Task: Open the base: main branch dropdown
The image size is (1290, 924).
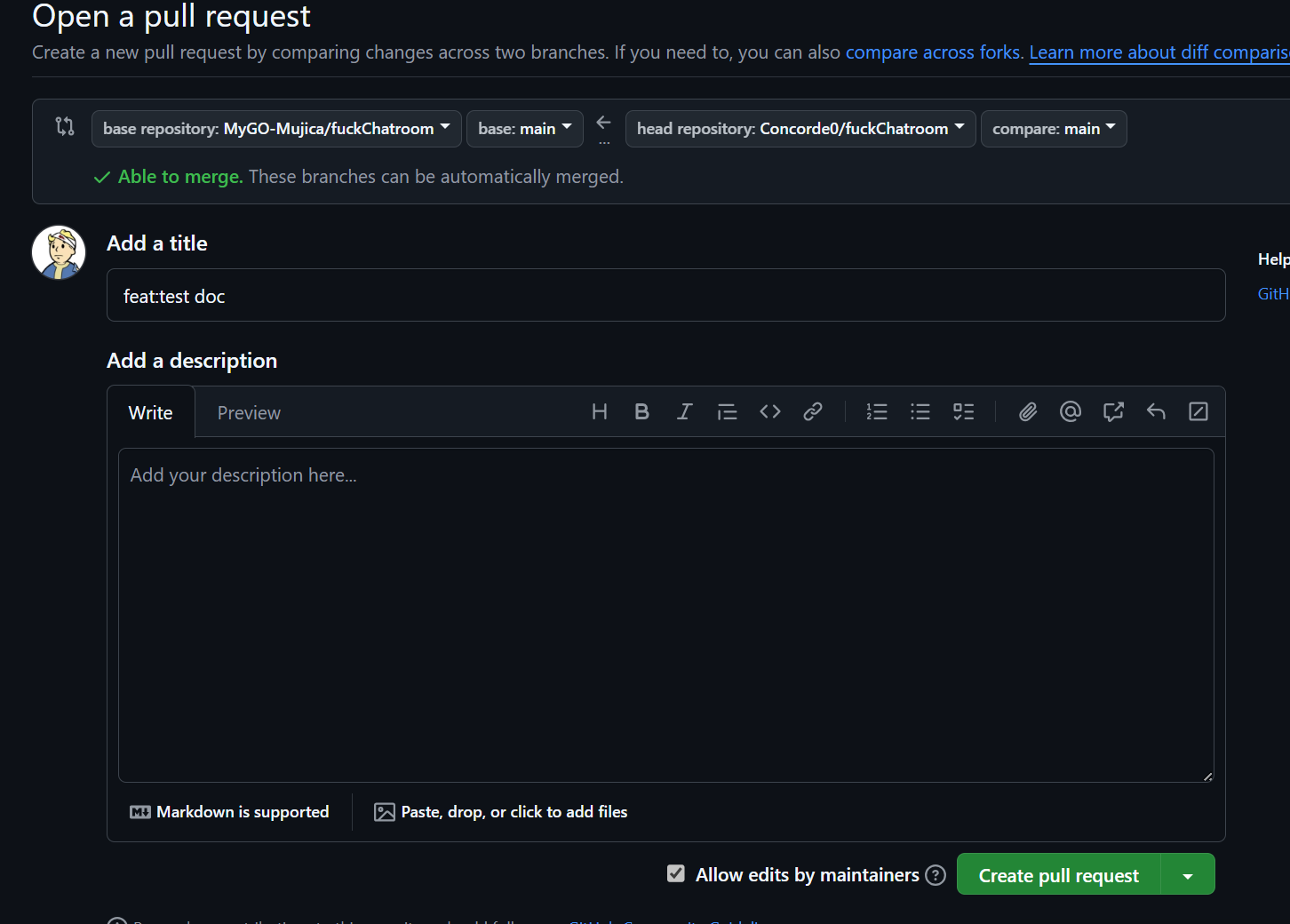Action: coord(525,129)
